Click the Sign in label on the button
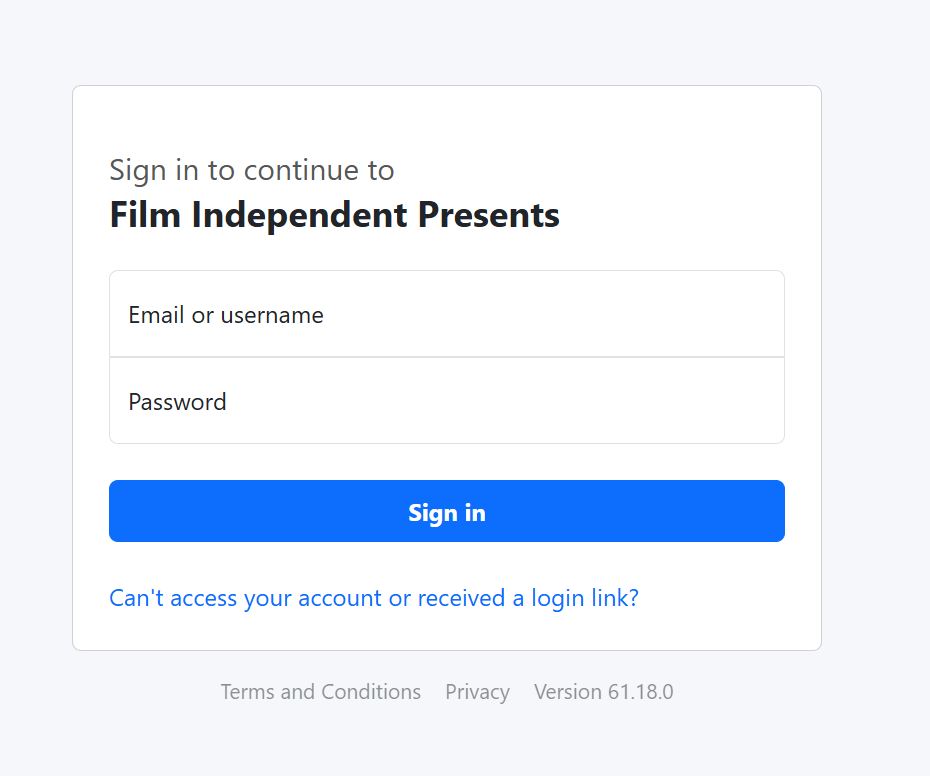The width and height of the screenshot is (930, 776). coord(446,513)
